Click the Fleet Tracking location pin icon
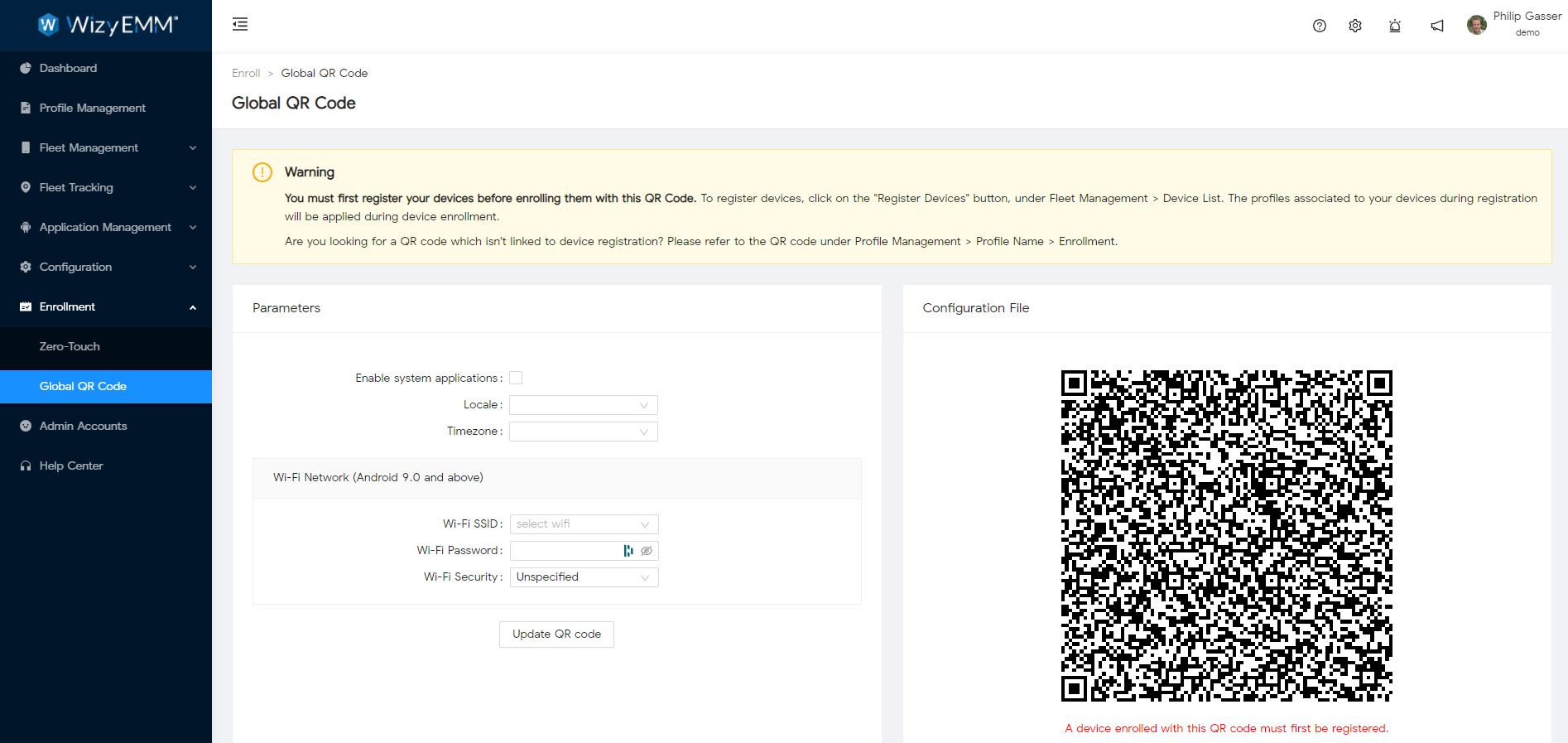This screenshot has width=1568, height=743. tap(26, 187)
